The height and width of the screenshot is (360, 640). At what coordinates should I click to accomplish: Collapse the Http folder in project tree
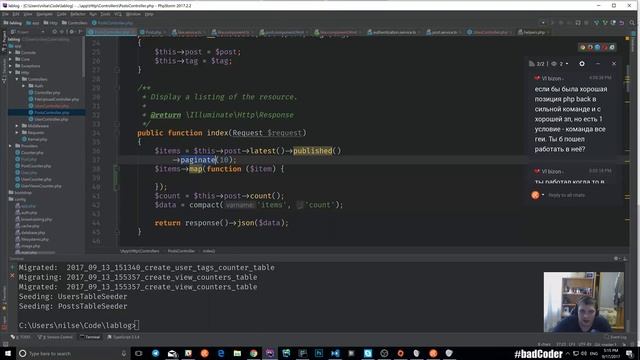11,73
